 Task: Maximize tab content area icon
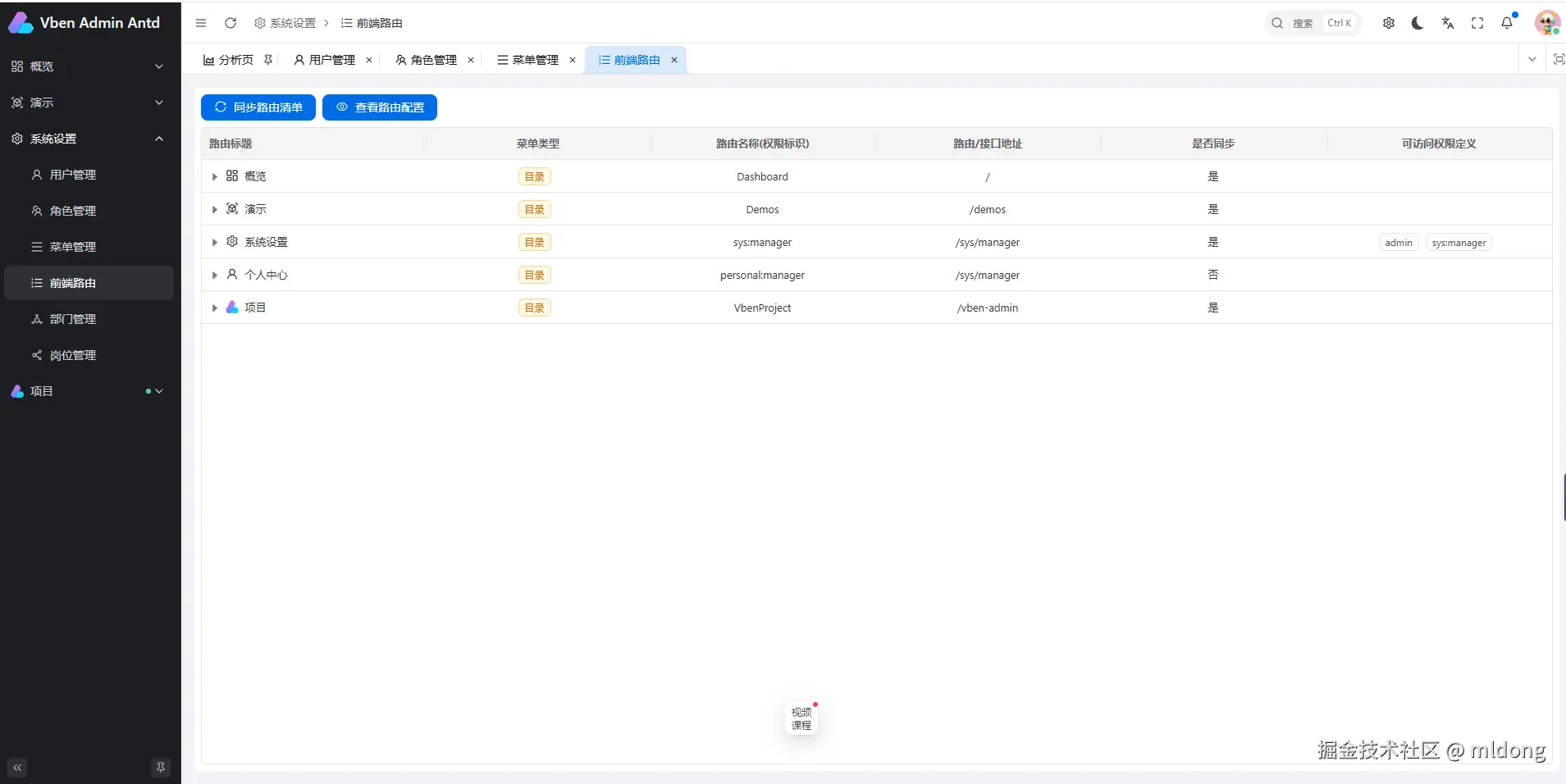[1559, 59]
